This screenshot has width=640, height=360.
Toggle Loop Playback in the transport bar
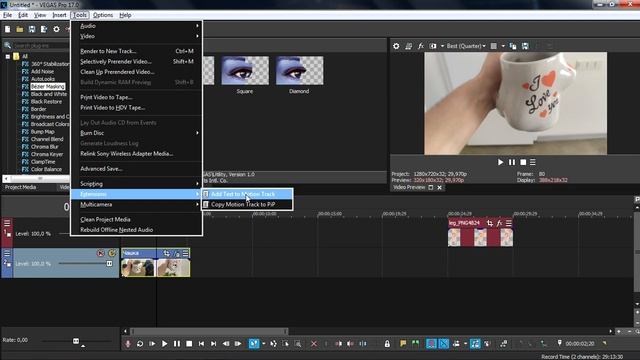(x=140, y=344)
